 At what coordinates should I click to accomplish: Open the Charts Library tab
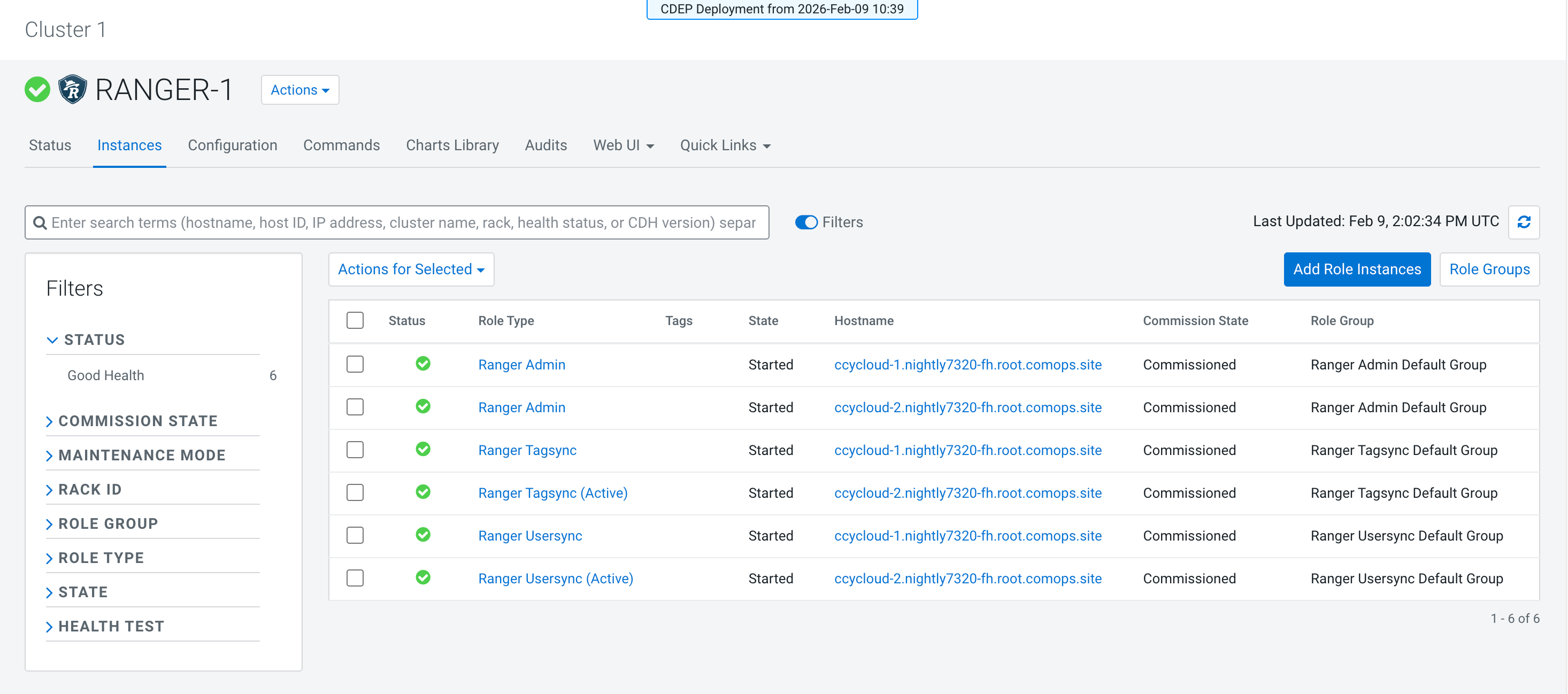(452, 145)
